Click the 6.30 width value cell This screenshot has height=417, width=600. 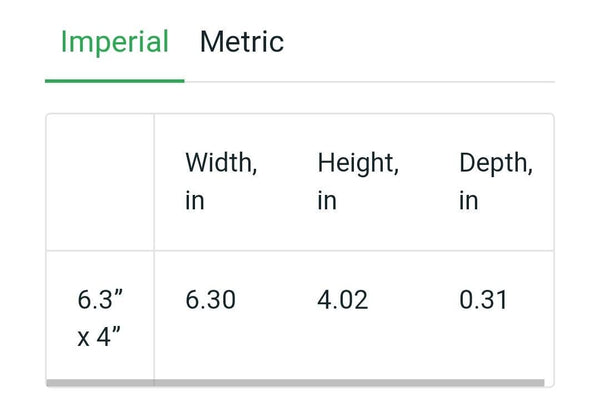[210, 300]
